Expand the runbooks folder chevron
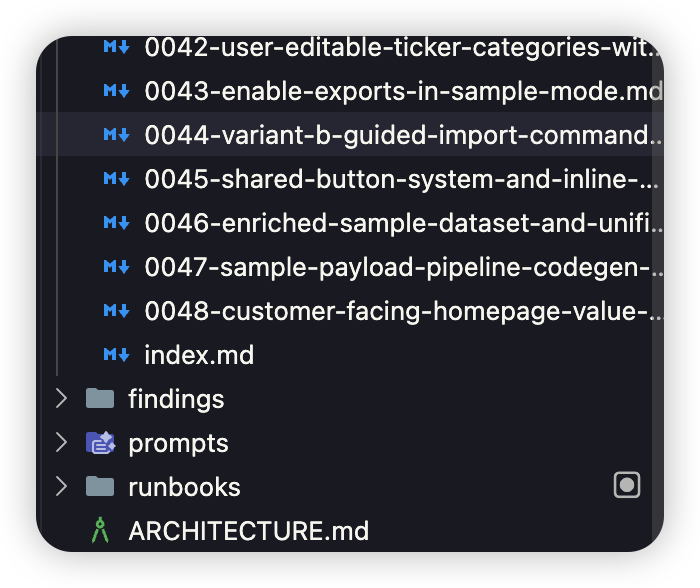This screenshot has width=700, height=588. pyautogui.click(x=61, y=487)
